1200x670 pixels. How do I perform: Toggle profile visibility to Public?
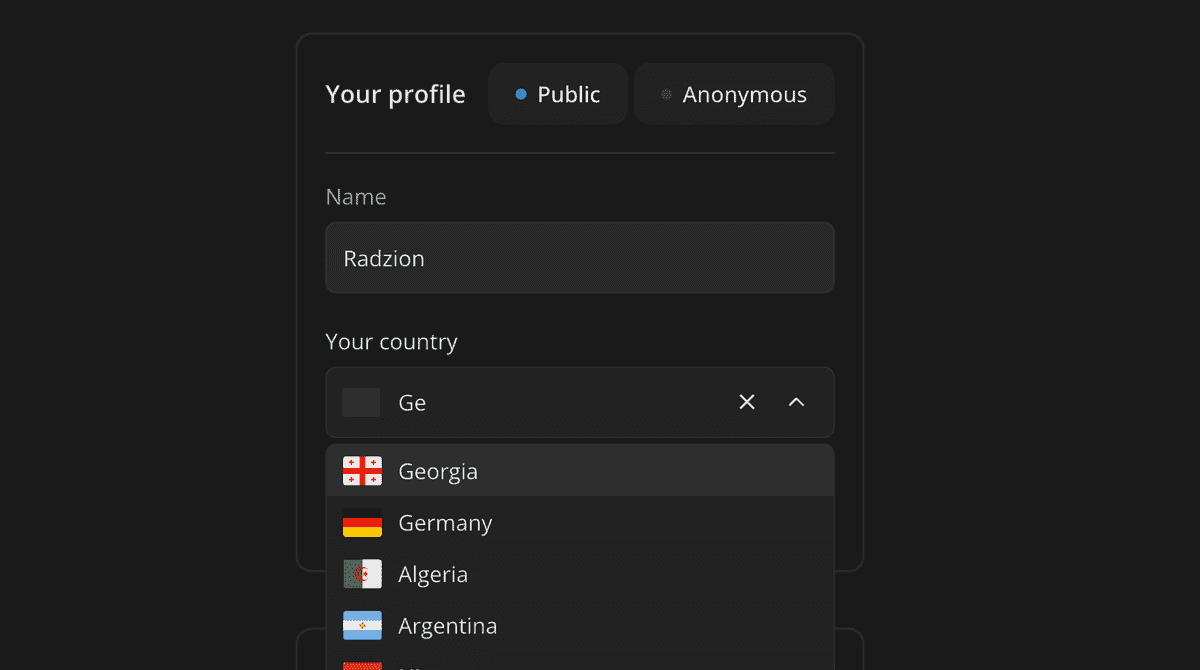(x=557, y=94)
